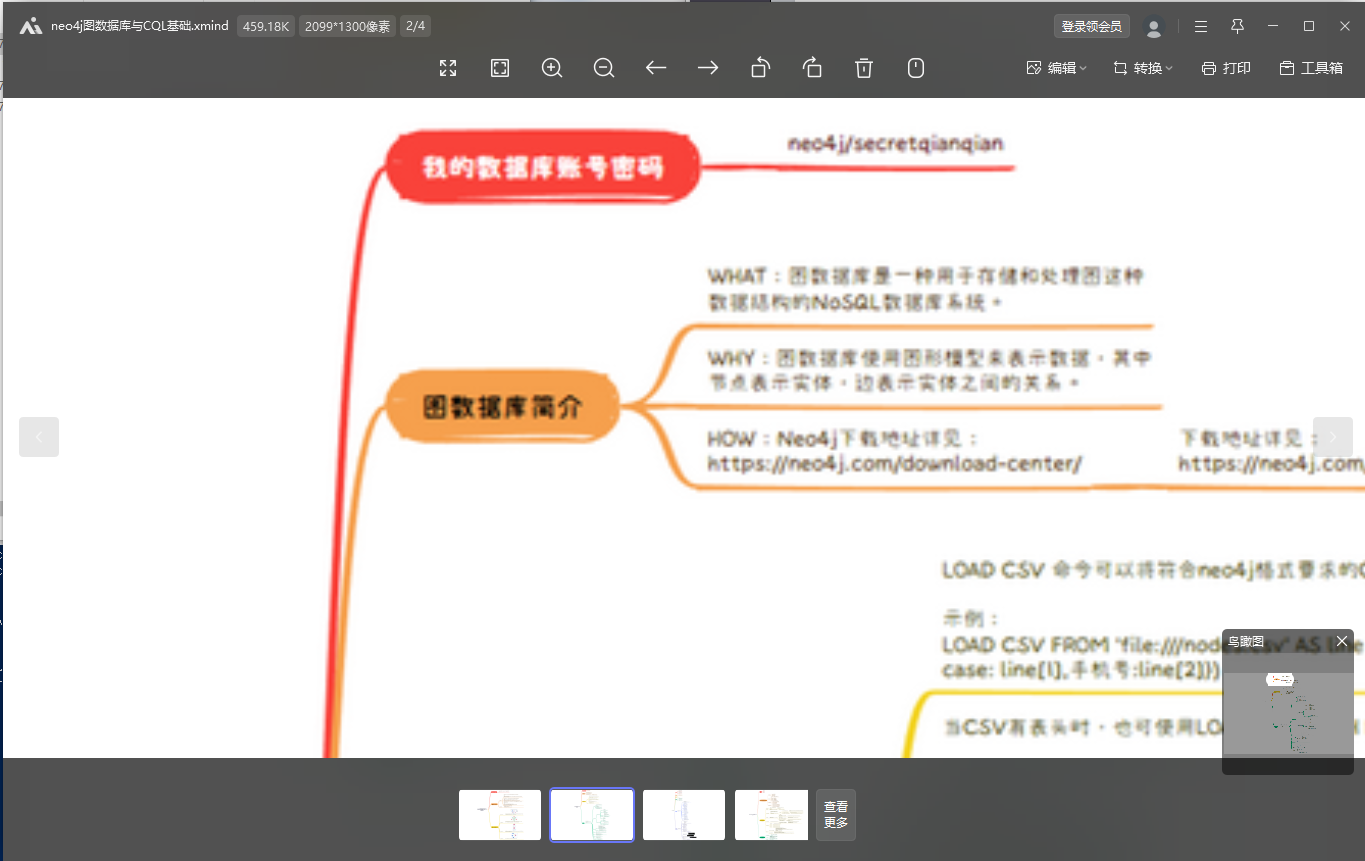Go to next image arrow in toolbar
1365x861 pixels.
pos(708,68)
